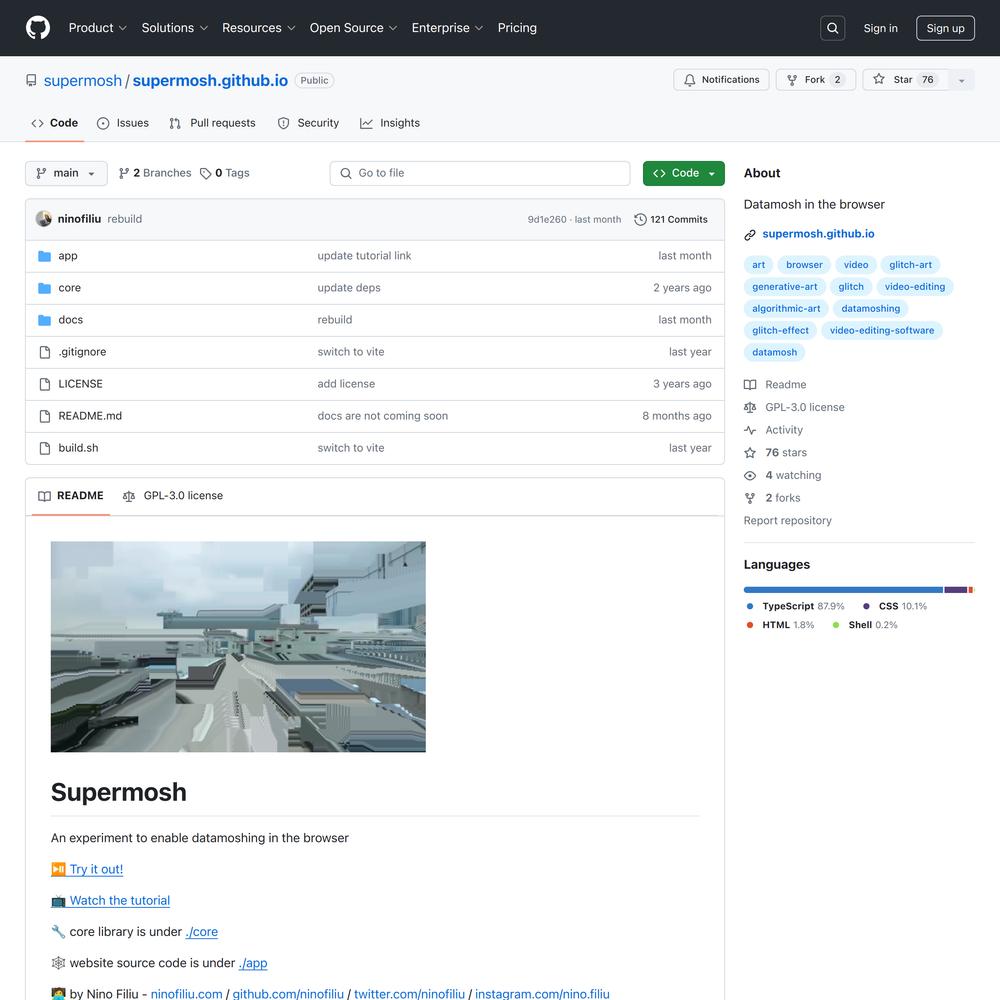Click the Sign up button
1000x1000 pixels.
click(945, 28)
